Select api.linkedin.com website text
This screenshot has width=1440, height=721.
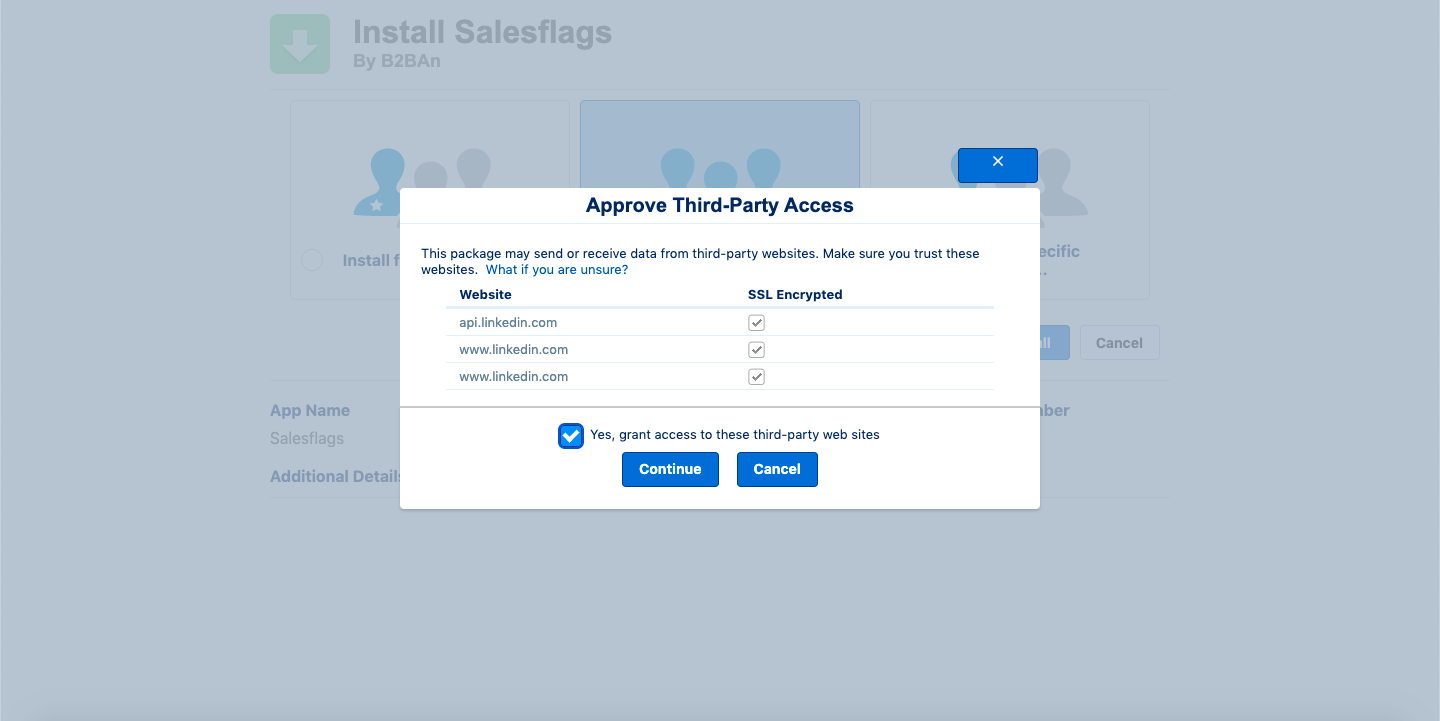[x=508, y=323]
